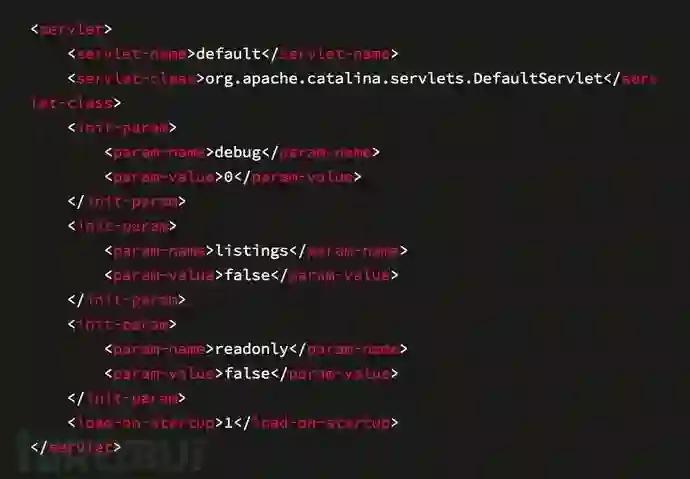Viewport: 690px width, 479px height.
Task: Select the debug parameter name text
Action: pyautogui.click(x=238, y=152)
